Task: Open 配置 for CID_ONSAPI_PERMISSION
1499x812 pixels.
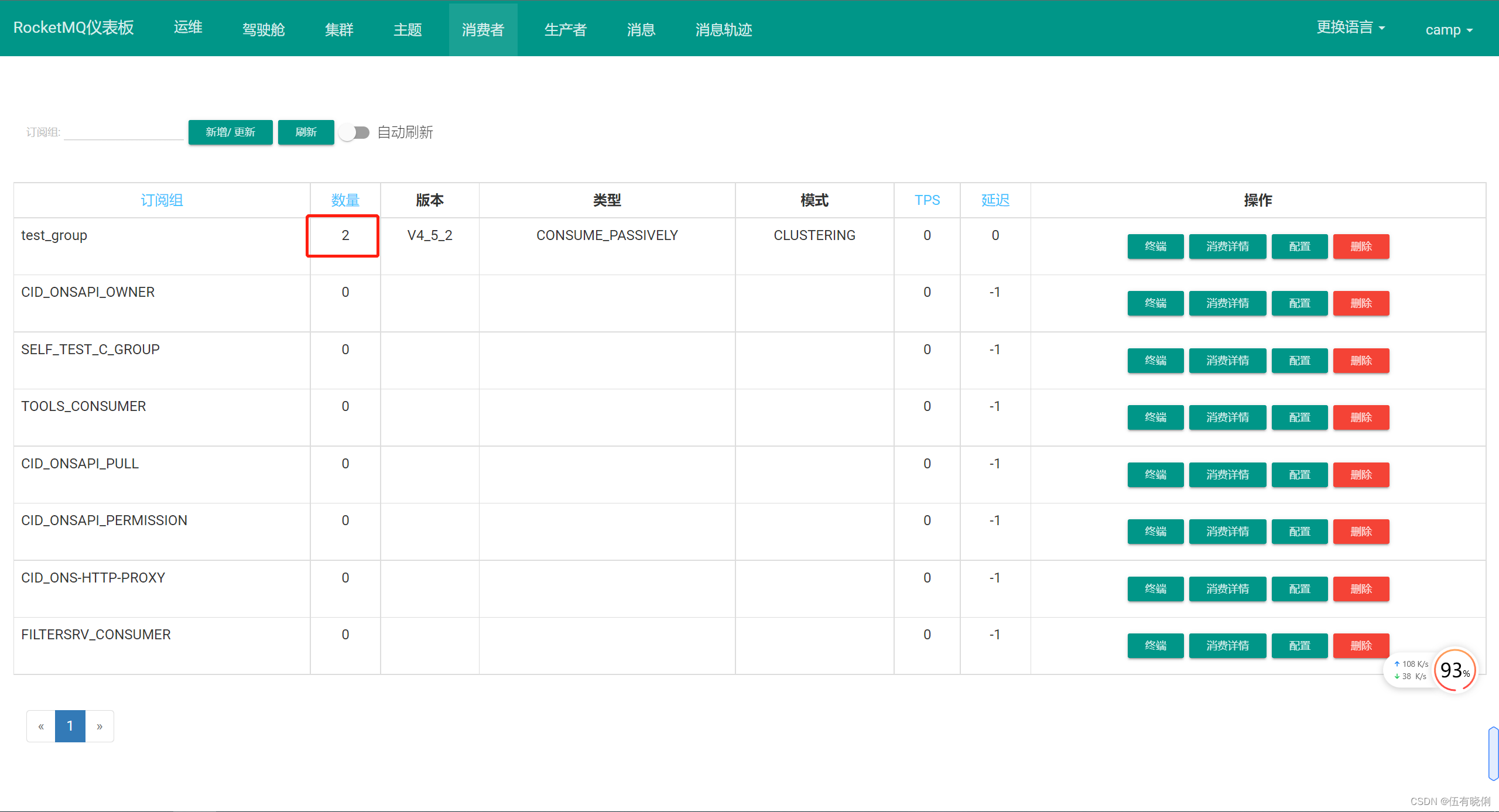Action: coord(1299,532)
